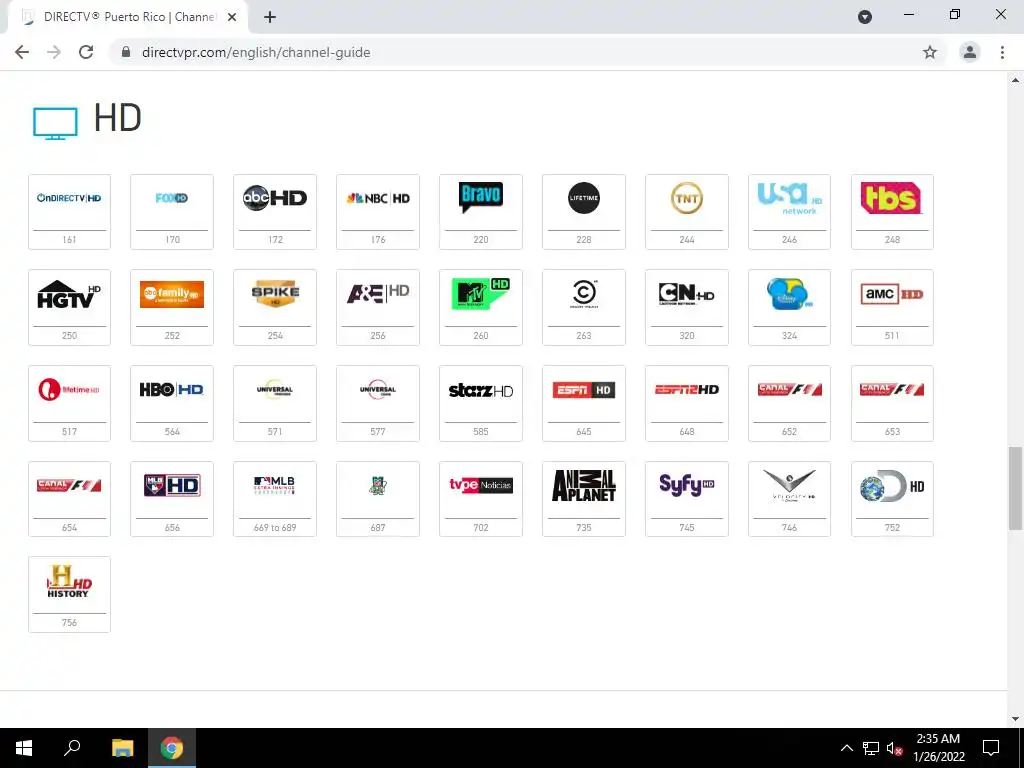1024x768 pixels.
Task: Click the scrollbar down arrow
Action: (1015, 719)
